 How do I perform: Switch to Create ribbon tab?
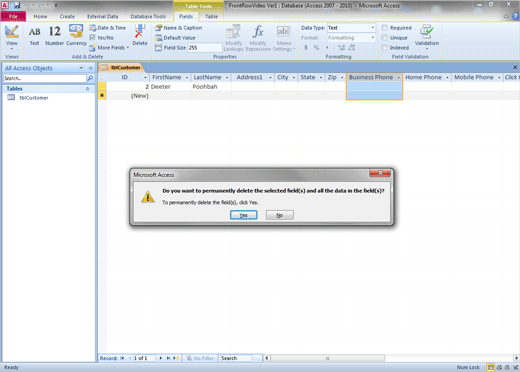(67, 16)
